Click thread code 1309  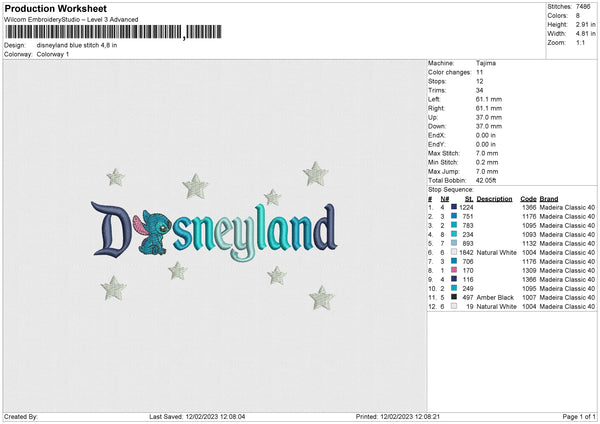(529, 271)
